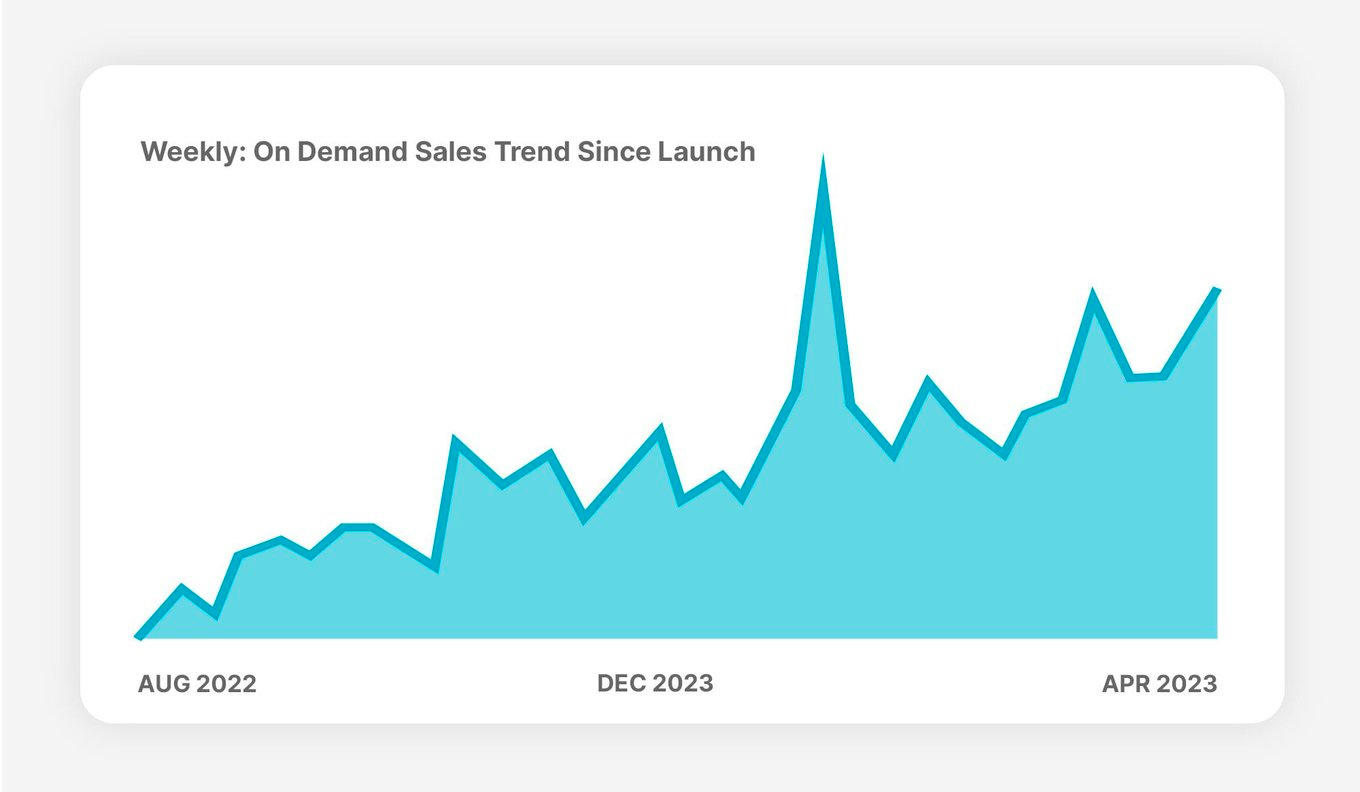Select the AUG 2022 axis label
Image resolution: width=1360 pixels, height=792 pixels.
196,684
